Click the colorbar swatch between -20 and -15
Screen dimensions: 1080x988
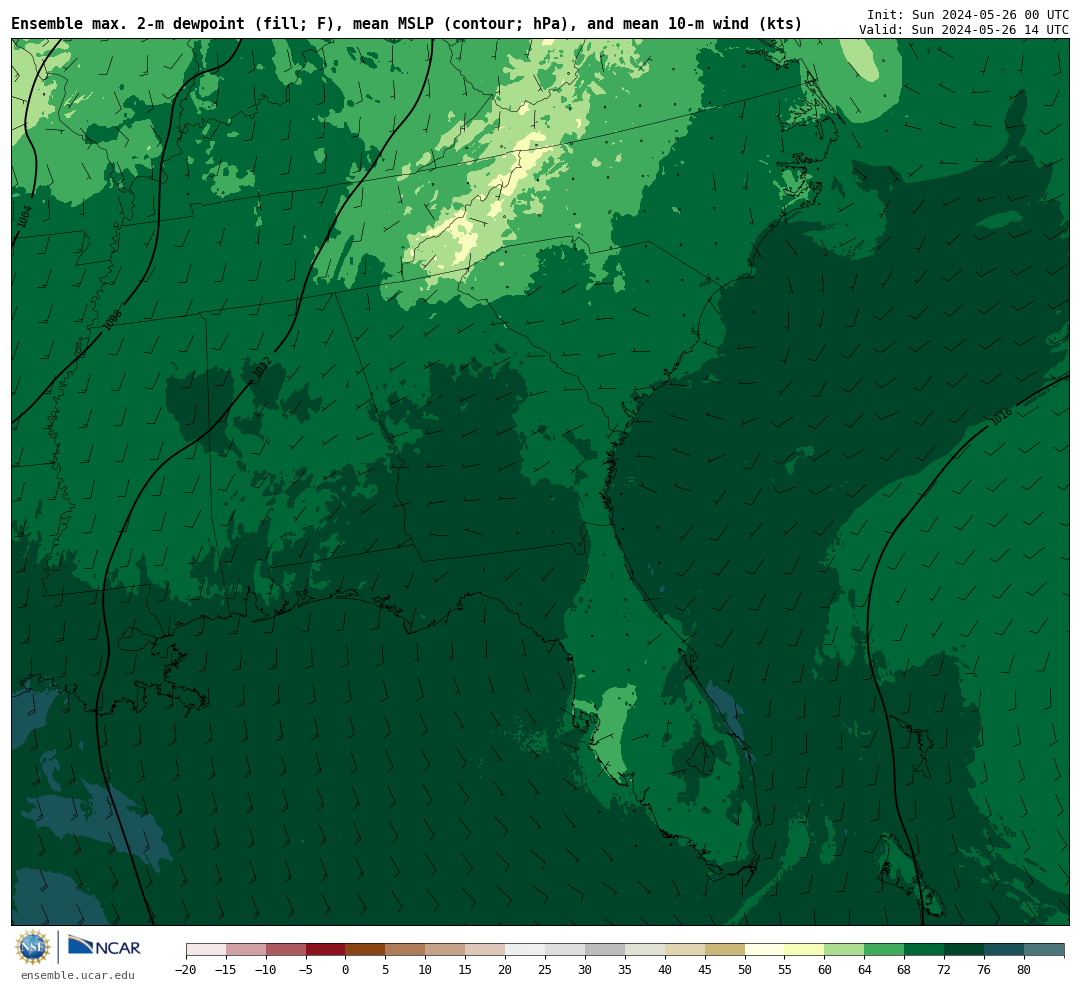click(x=206, y=949)
